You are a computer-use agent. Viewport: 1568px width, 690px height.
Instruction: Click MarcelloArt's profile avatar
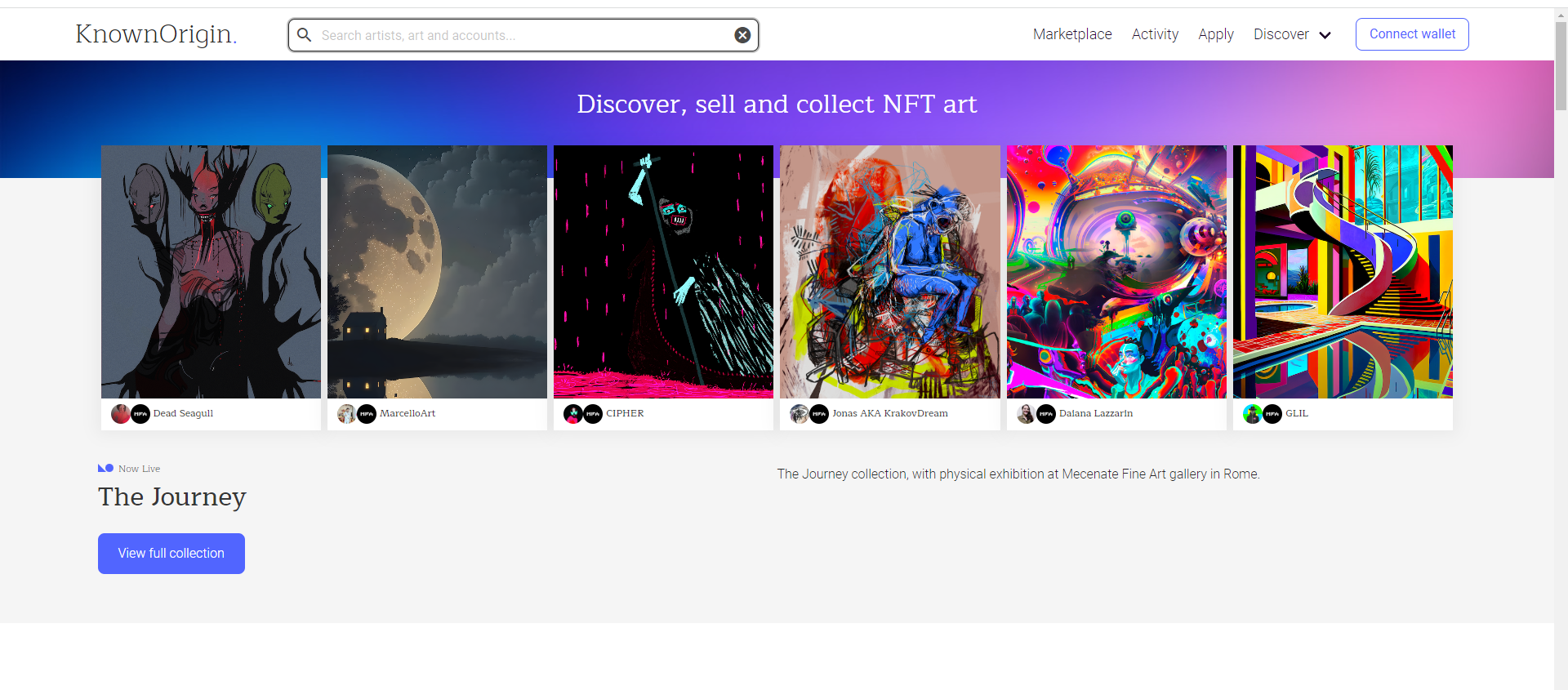coord(347,414)
